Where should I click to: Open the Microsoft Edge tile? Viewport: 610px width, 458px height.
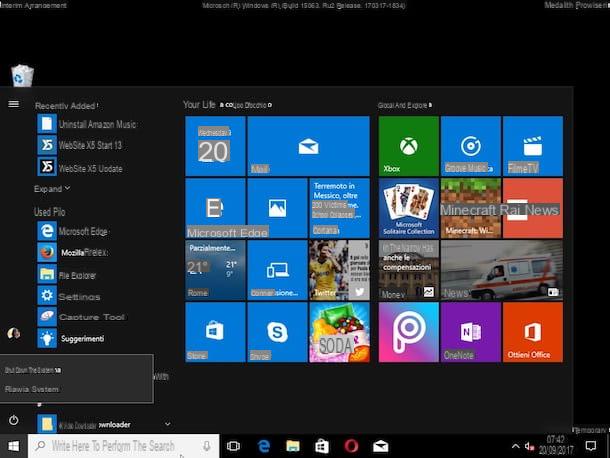pyautogui.click(x=215, y=208)
